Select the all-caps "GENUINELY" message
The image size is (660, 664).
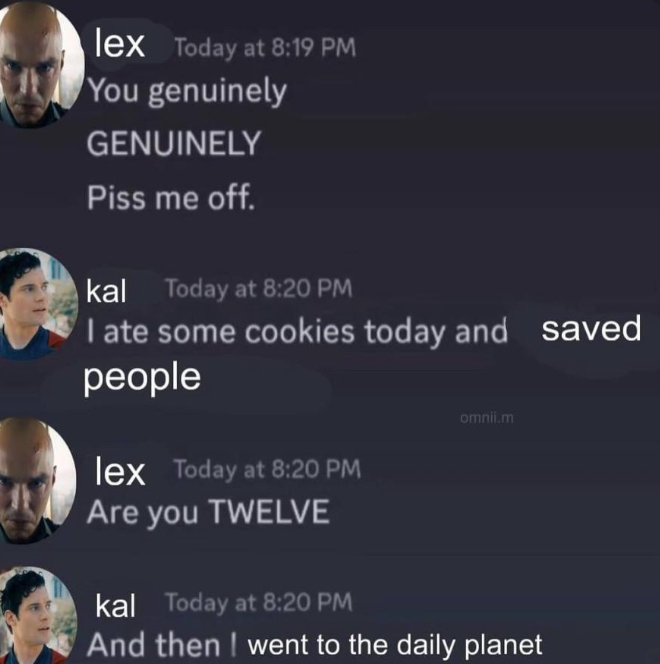174,143
